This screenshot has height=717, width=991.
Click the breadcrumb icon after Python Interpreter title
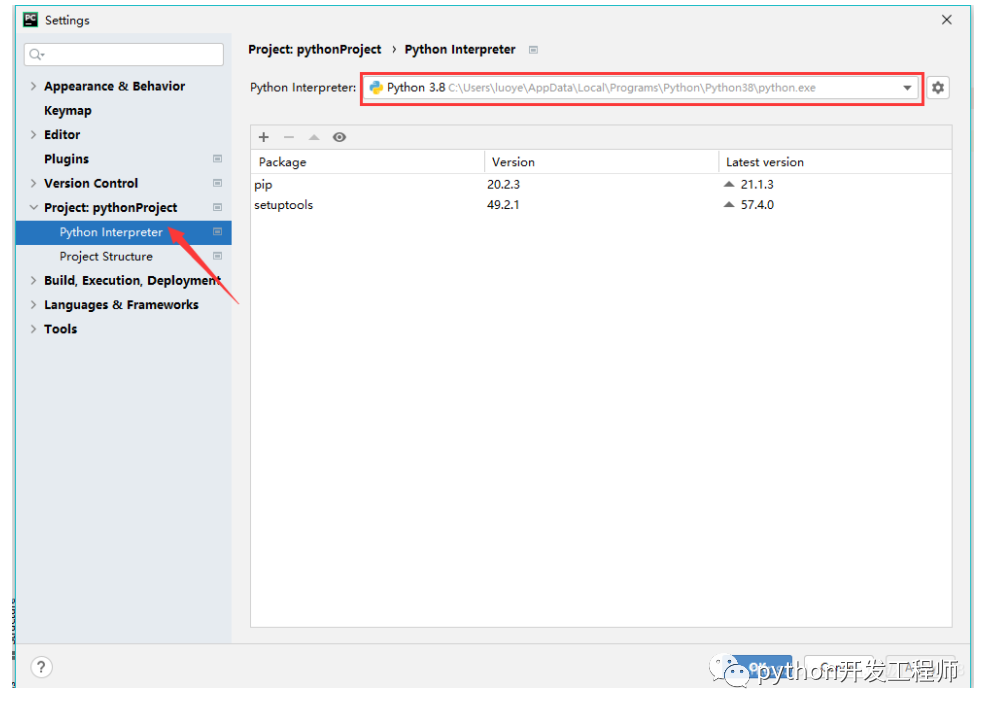(x=534, y=50)
